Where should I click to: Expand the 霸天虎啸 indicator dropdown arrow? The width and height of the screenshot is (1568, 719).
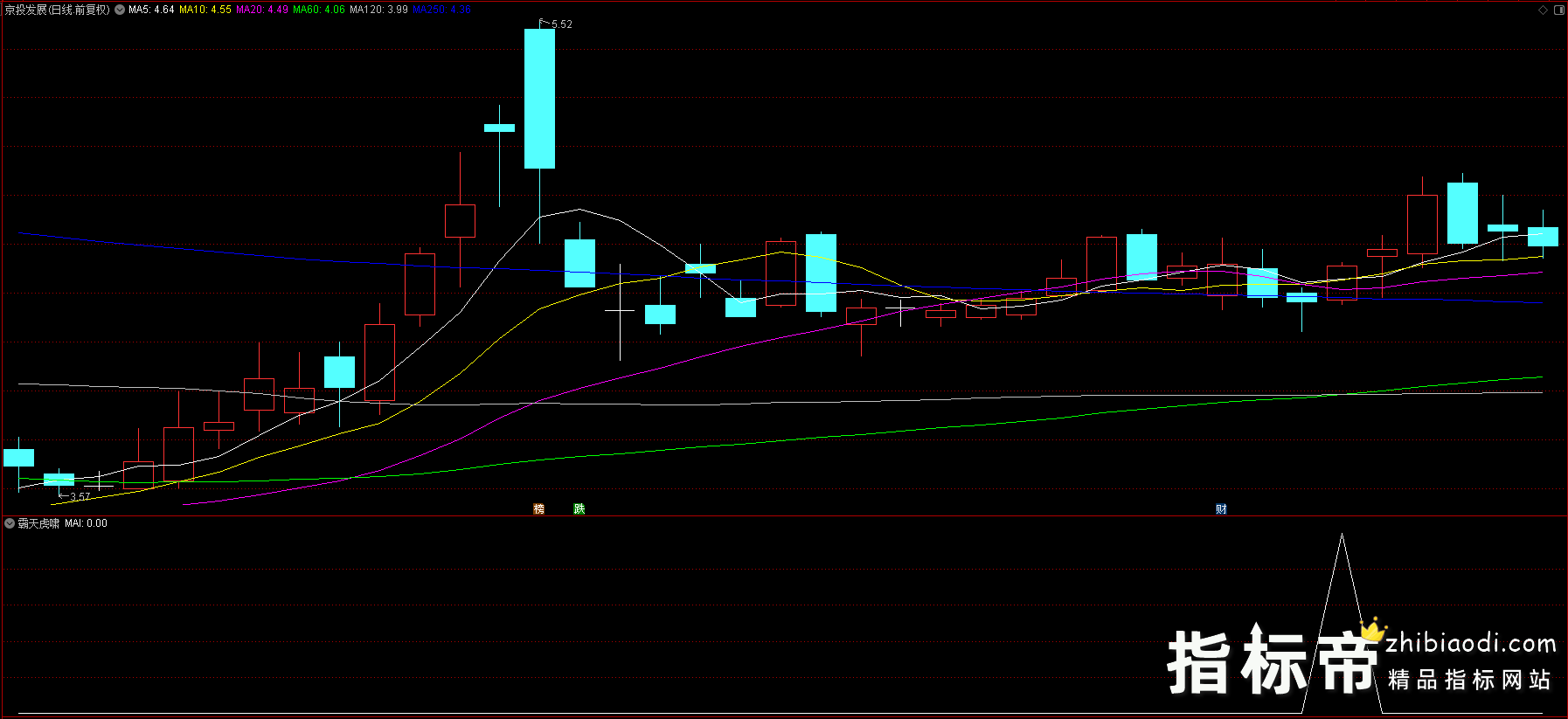10,523
